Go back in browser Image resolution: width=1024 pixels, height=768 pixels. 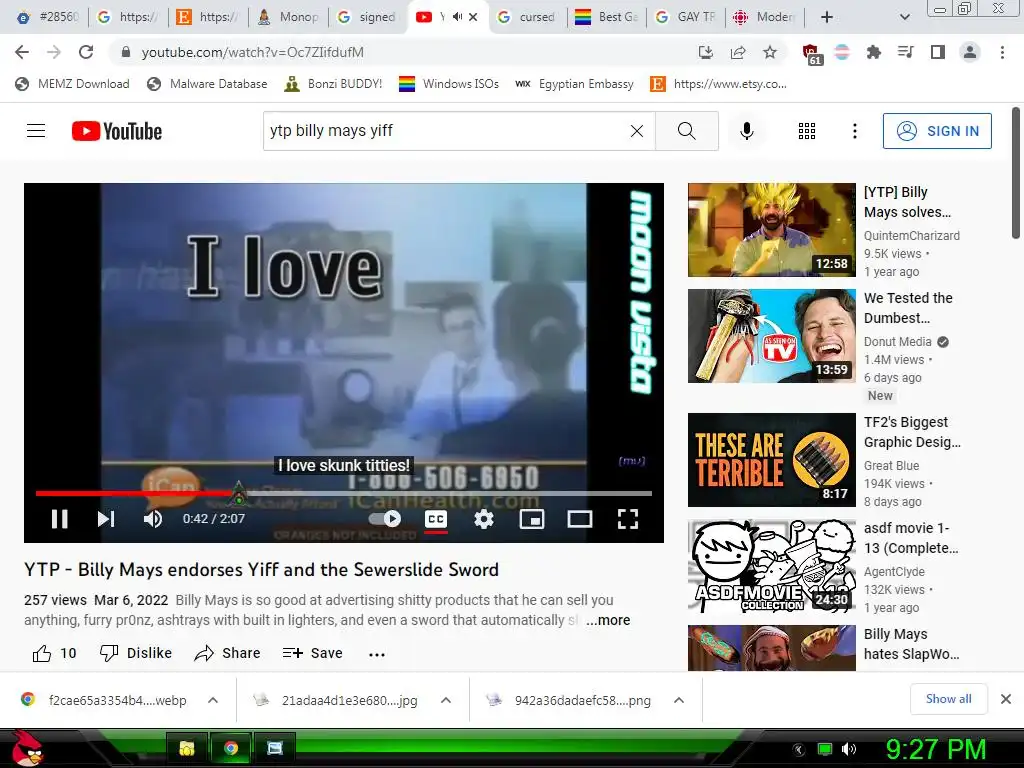click(22, 52)
